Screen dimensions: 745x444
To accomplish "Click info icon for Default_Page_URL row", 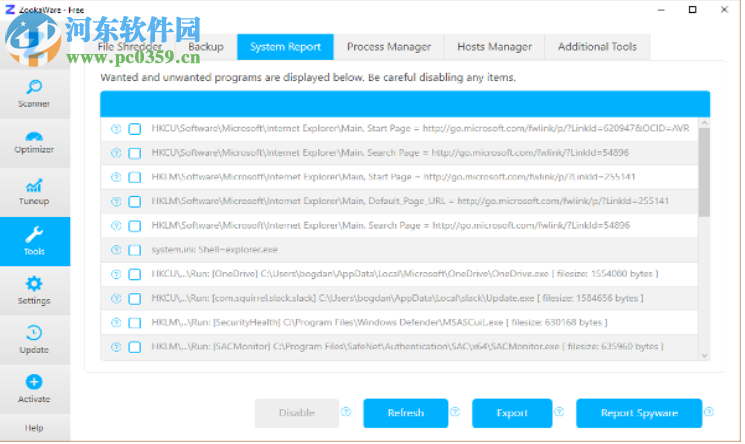I will 116,202.
